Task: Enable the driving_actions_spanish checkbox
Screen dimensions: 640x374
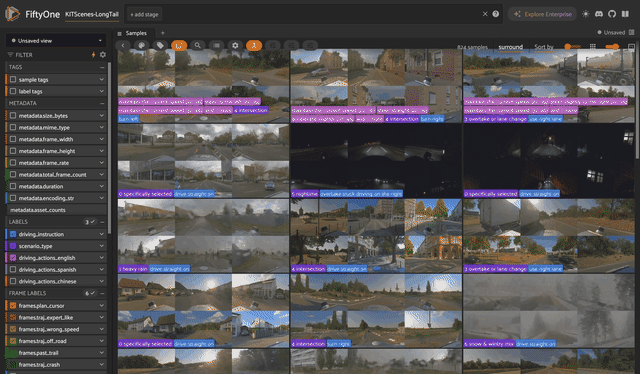Action: 13,269
